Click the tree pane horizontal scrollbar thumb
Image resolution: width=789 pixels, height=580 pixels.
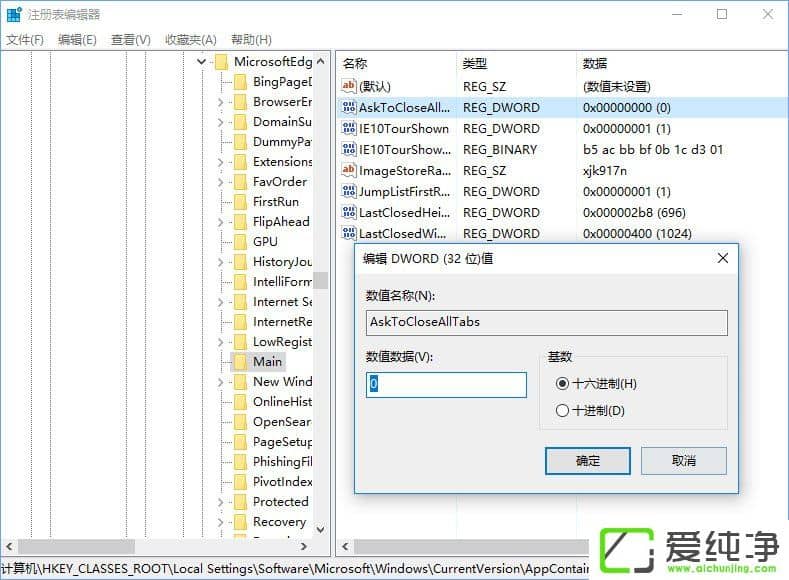[76, 546]
